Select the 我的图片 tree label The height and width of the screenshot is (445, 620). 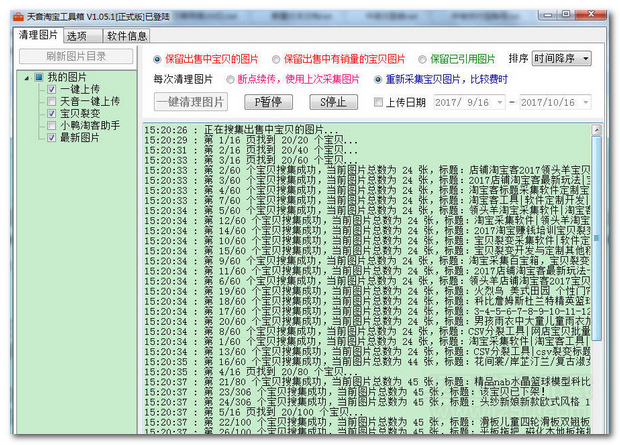pyautogui.click(x=67, y=77)
